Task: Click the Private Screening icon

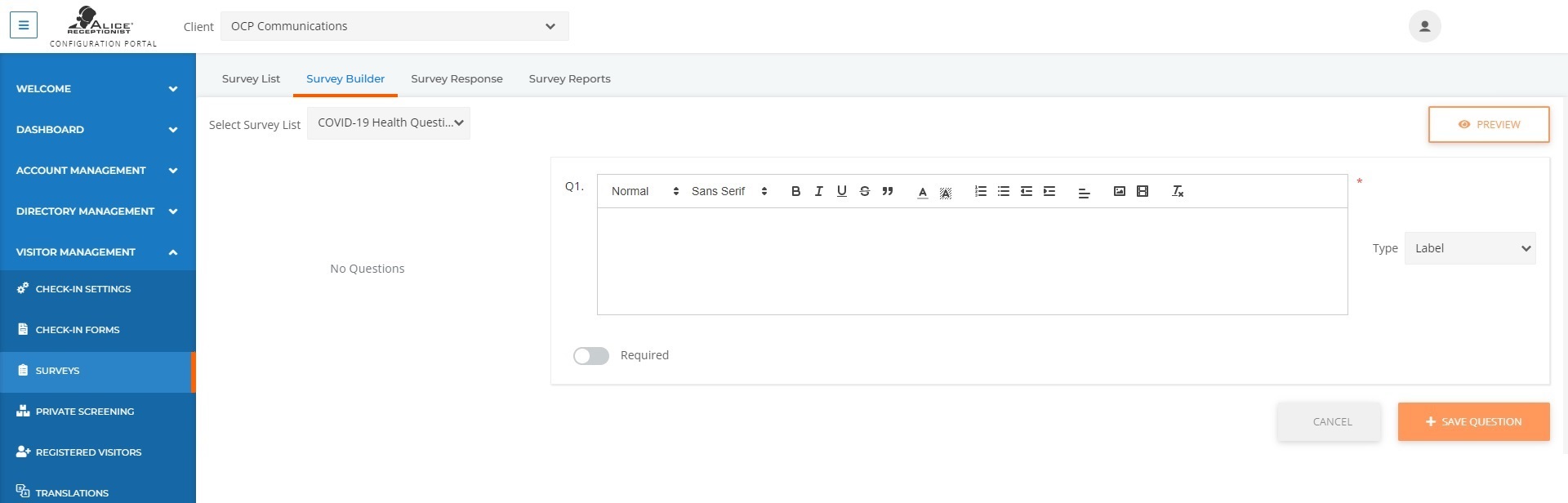Action: tap(23, 411)
